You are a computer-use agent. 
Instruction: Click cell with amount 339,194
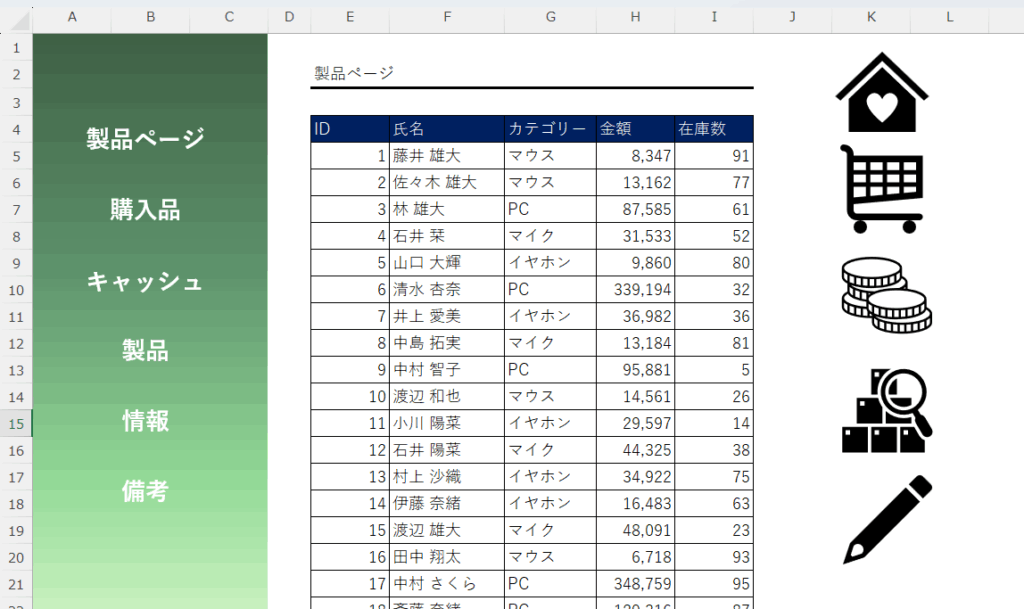[635, 290]
